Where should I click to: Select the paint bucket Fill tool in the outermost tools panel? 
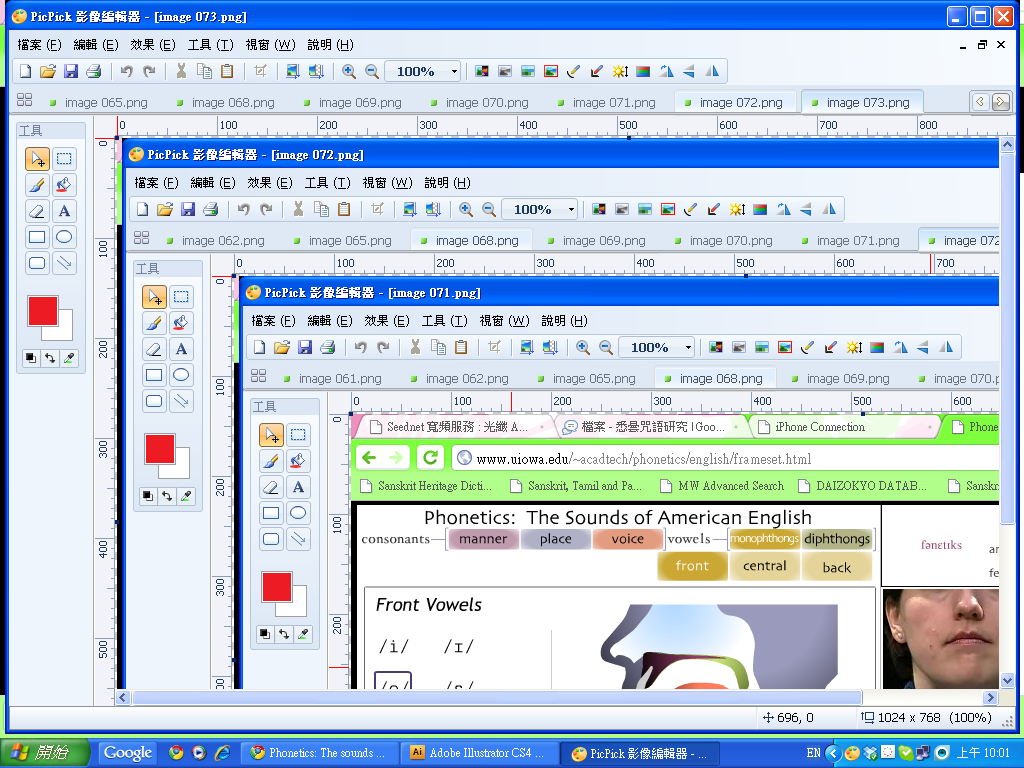click(64, 185)
